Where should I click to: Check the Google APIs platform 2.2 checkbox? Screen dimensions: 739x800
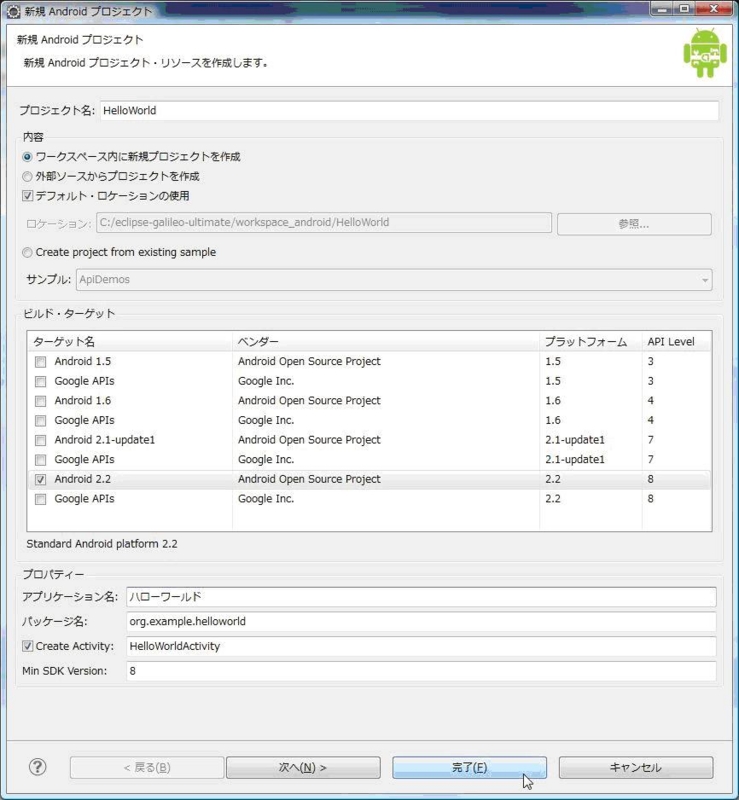[x=40, y=499]
